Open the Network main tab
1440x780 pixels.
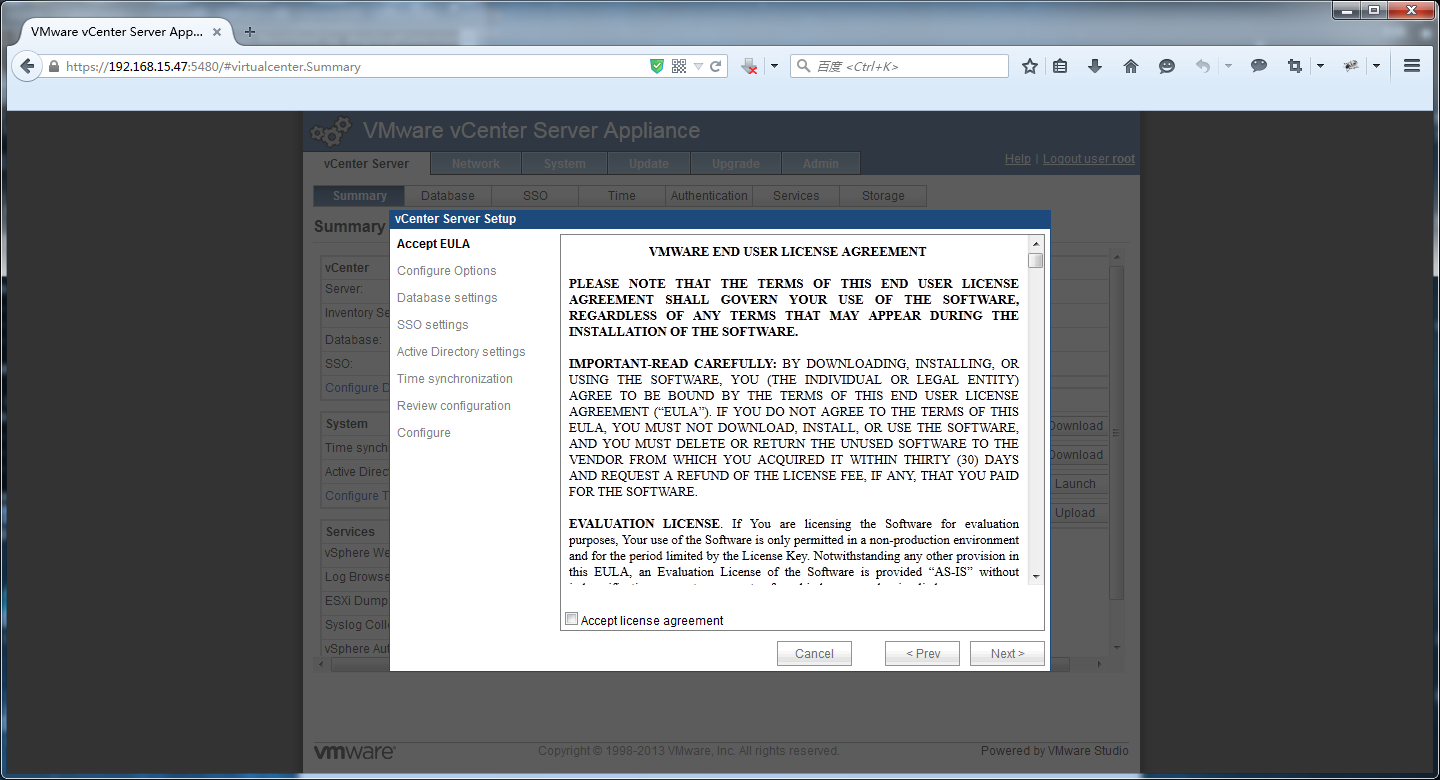pos(476,164)
